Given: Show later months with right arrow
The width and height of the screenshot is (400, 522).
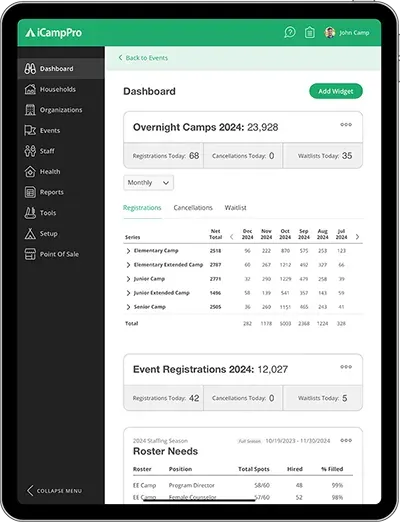Looking at the screenshot, I should (x=357, y=237).
